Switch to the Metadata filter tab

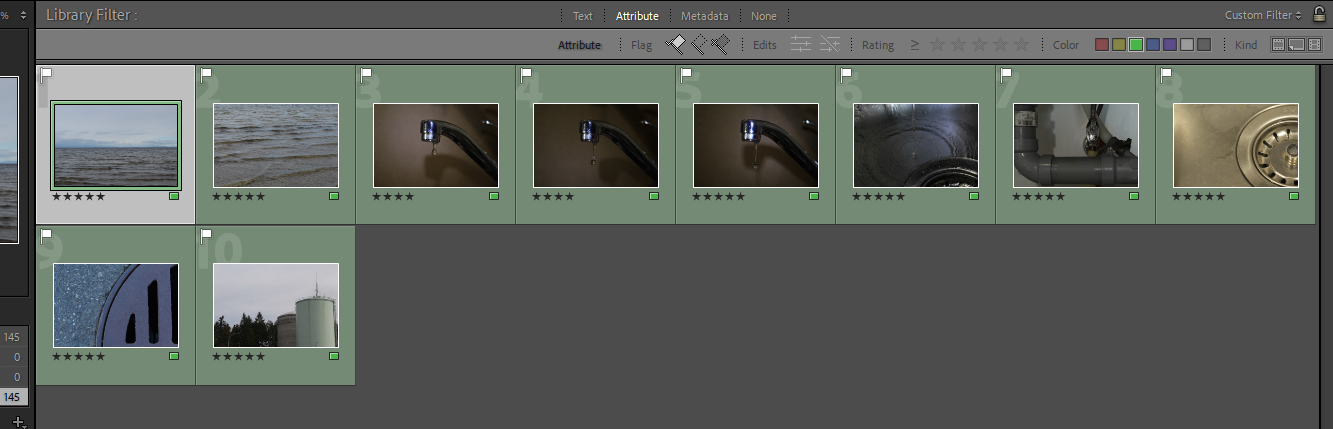tap(704, 16)
